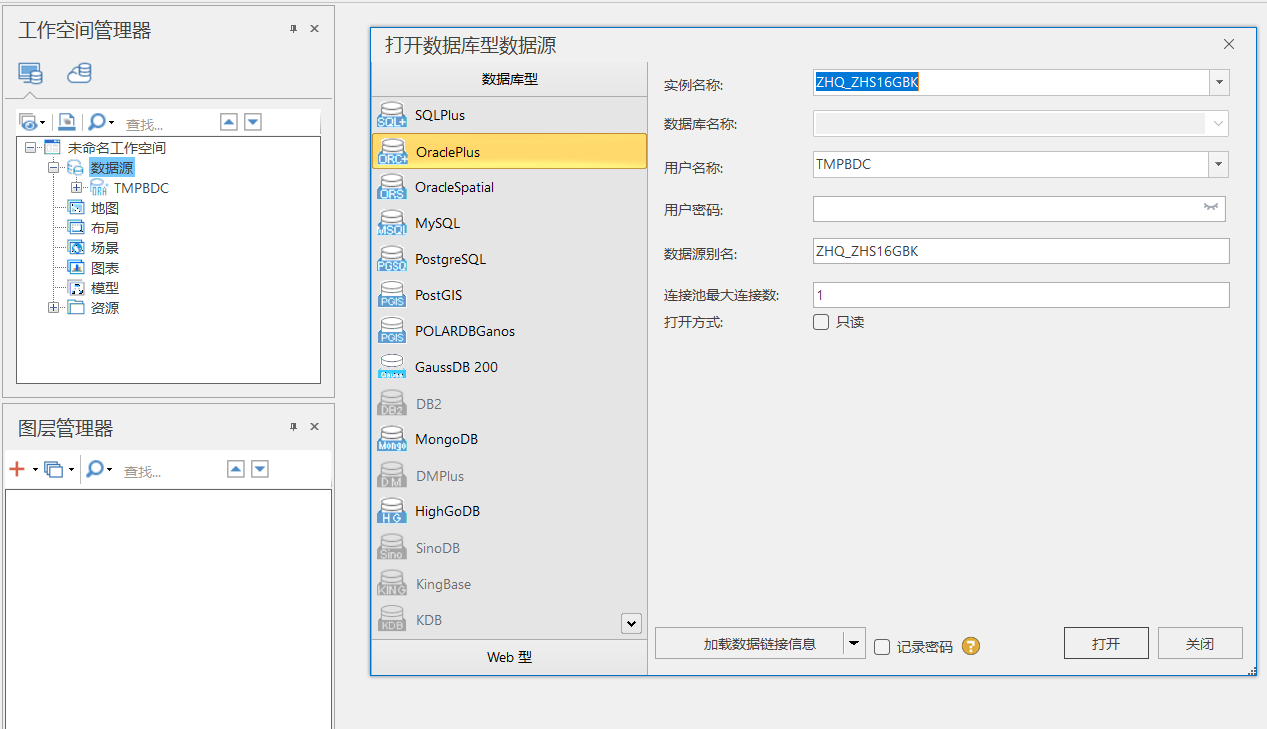The width and height of the screenshot is (1267, 729).
Task: Move to next search result in 工作空间管理器
Action: click(253, 122)
